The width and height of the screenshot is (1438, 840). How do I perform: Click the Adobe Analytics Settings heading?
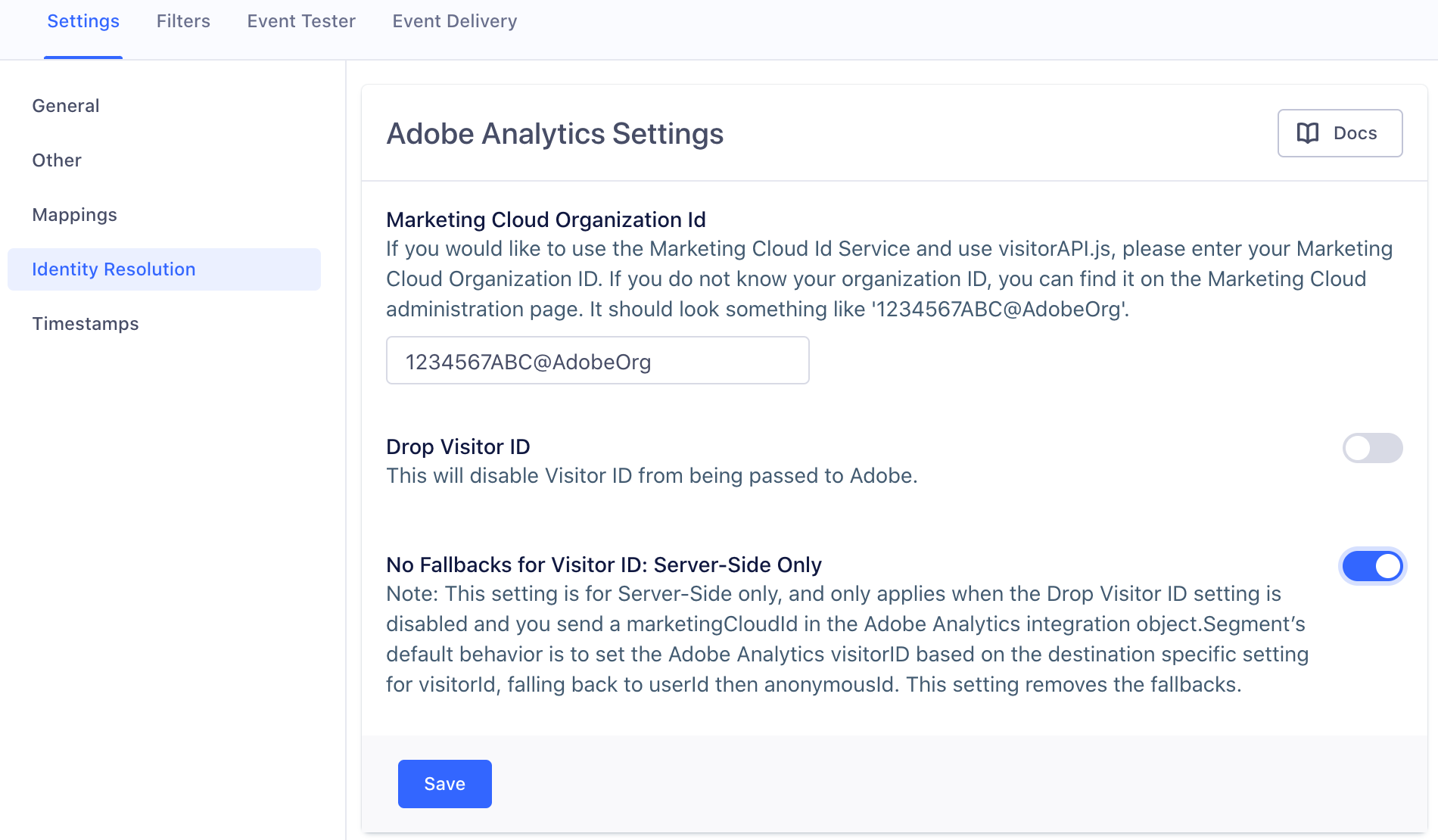tap(555, 134)
